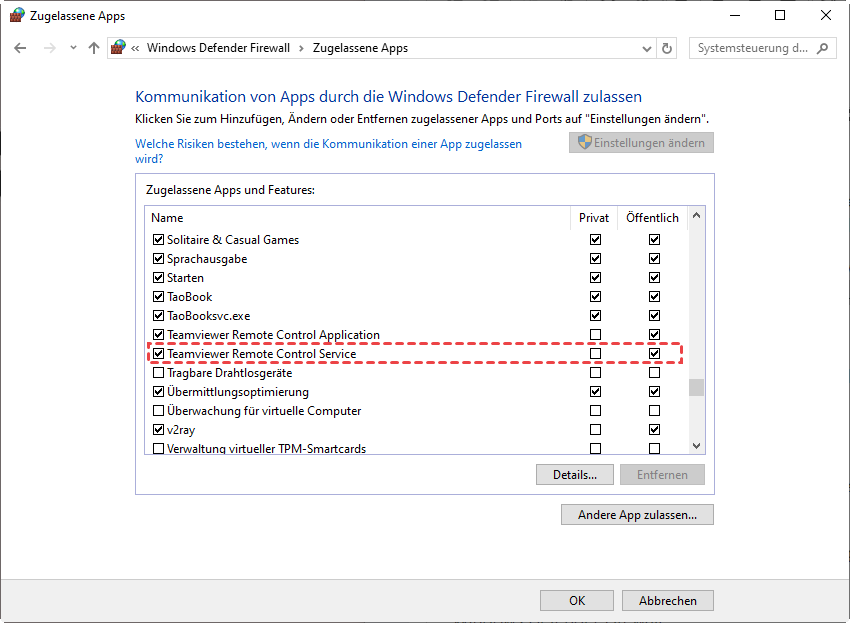Click the back navigation arrow
The image size is (850, 623).
pos(20,48)
